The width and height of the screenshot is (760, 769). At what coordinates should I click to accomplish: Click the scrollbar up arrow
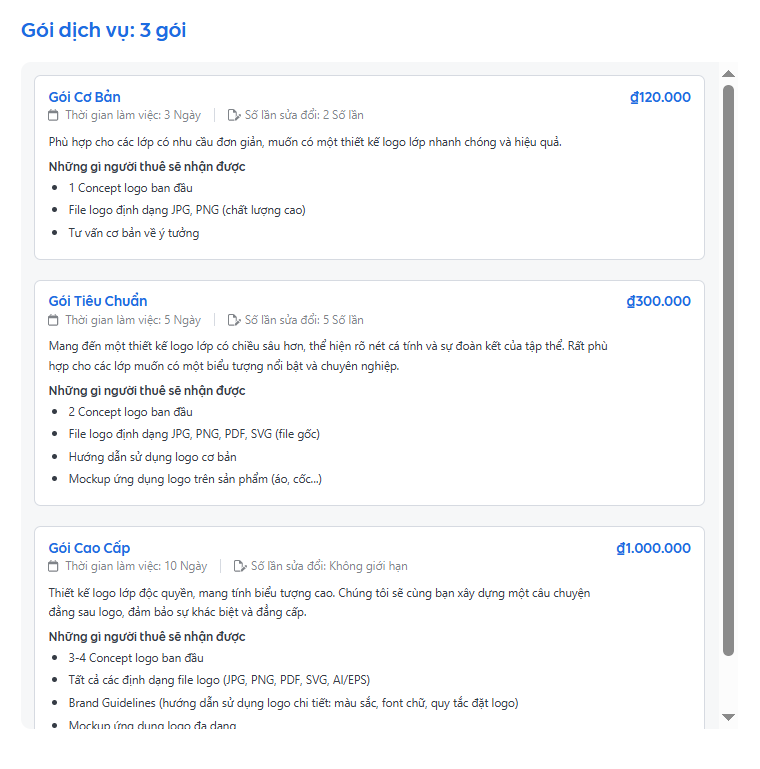(x=728, y=74)
